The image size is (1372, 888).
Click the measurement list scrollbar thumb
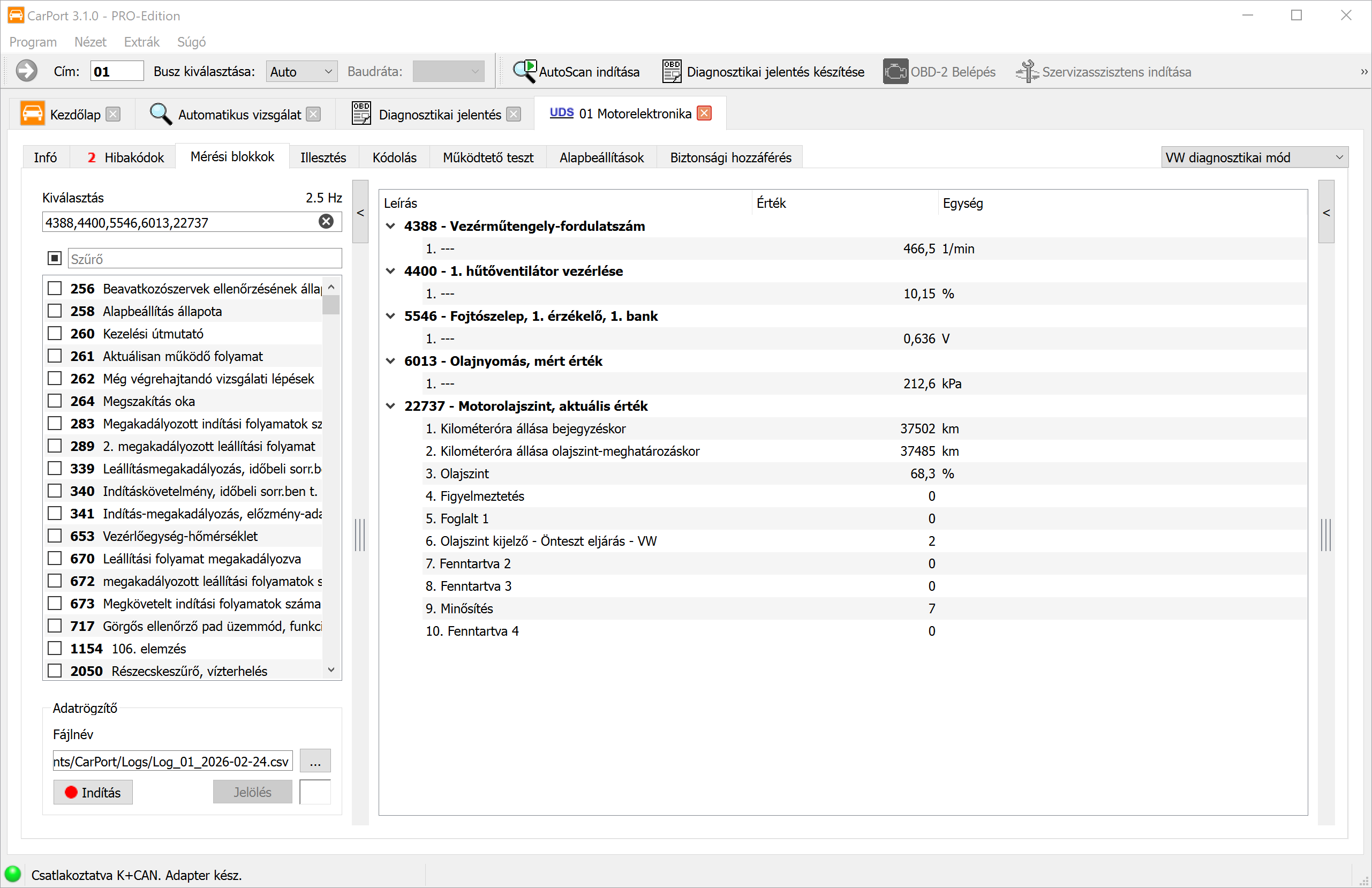coord(331,304)
